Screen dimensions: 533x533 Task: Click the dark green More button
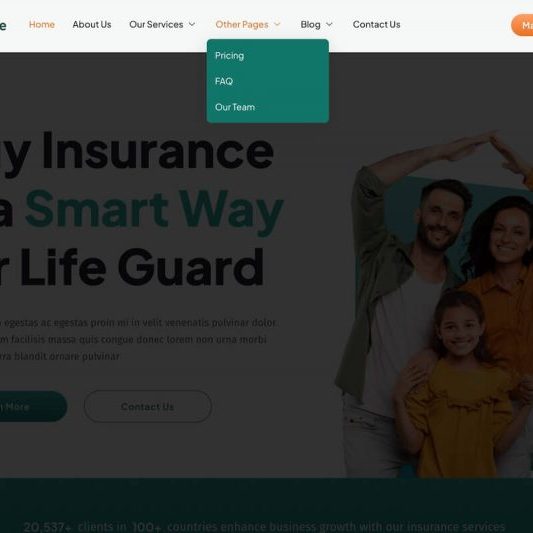pyautogui.click(x=33, y=407)
